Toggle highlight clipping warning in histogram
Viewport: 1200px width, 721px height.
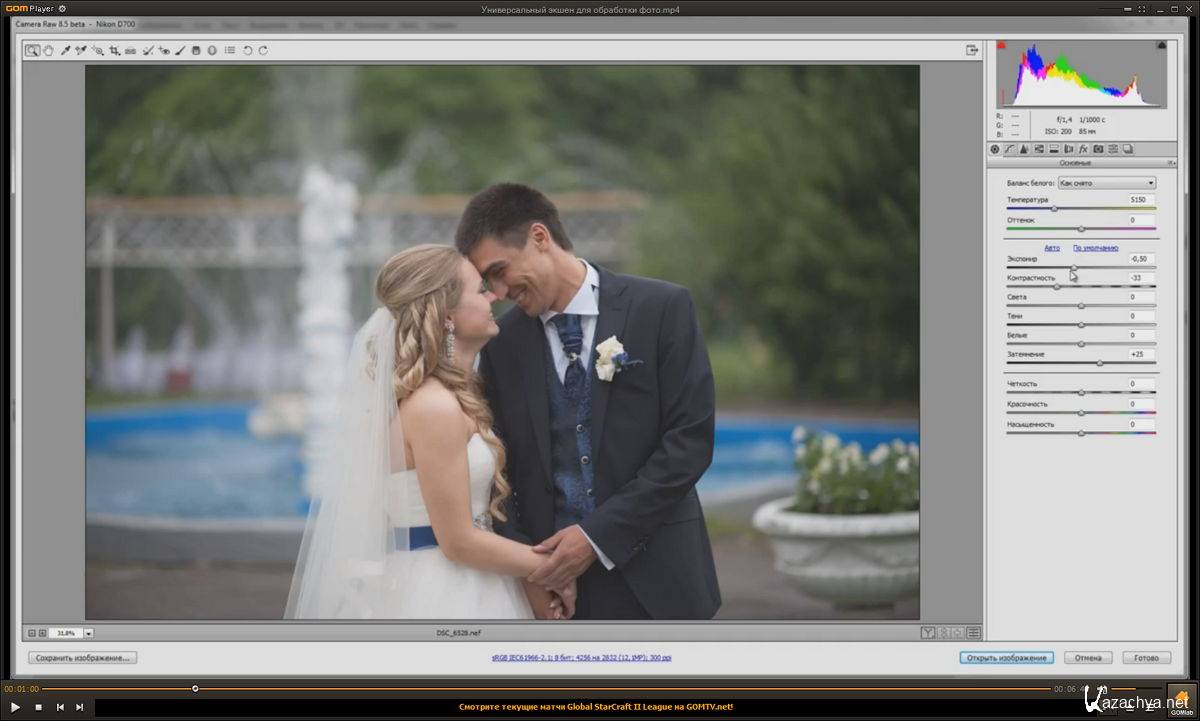pyautogui.click(x=1161, y=45)
